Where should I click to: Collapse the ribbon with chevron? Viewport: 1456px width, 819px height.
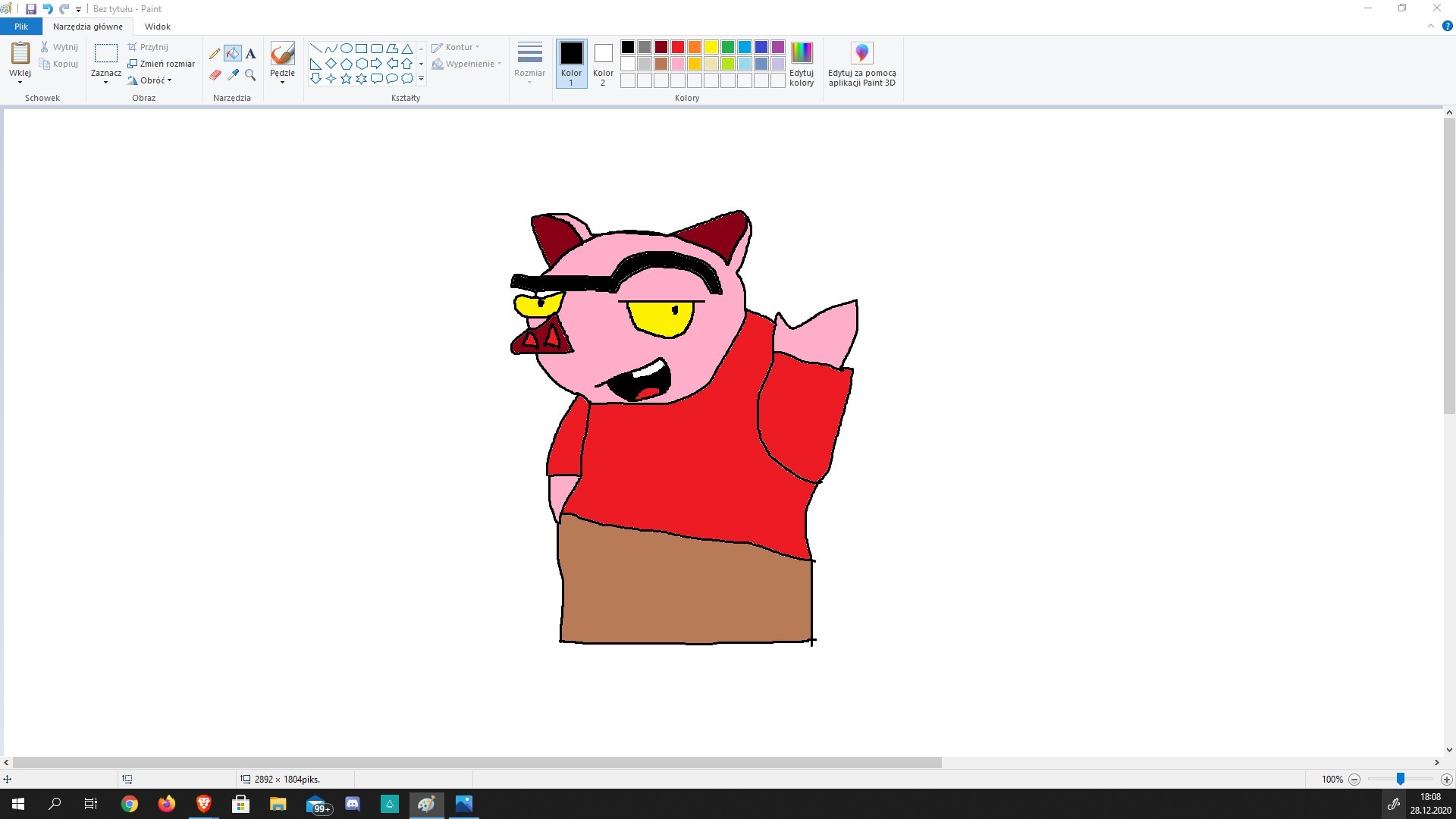(x=1431, y=26)
